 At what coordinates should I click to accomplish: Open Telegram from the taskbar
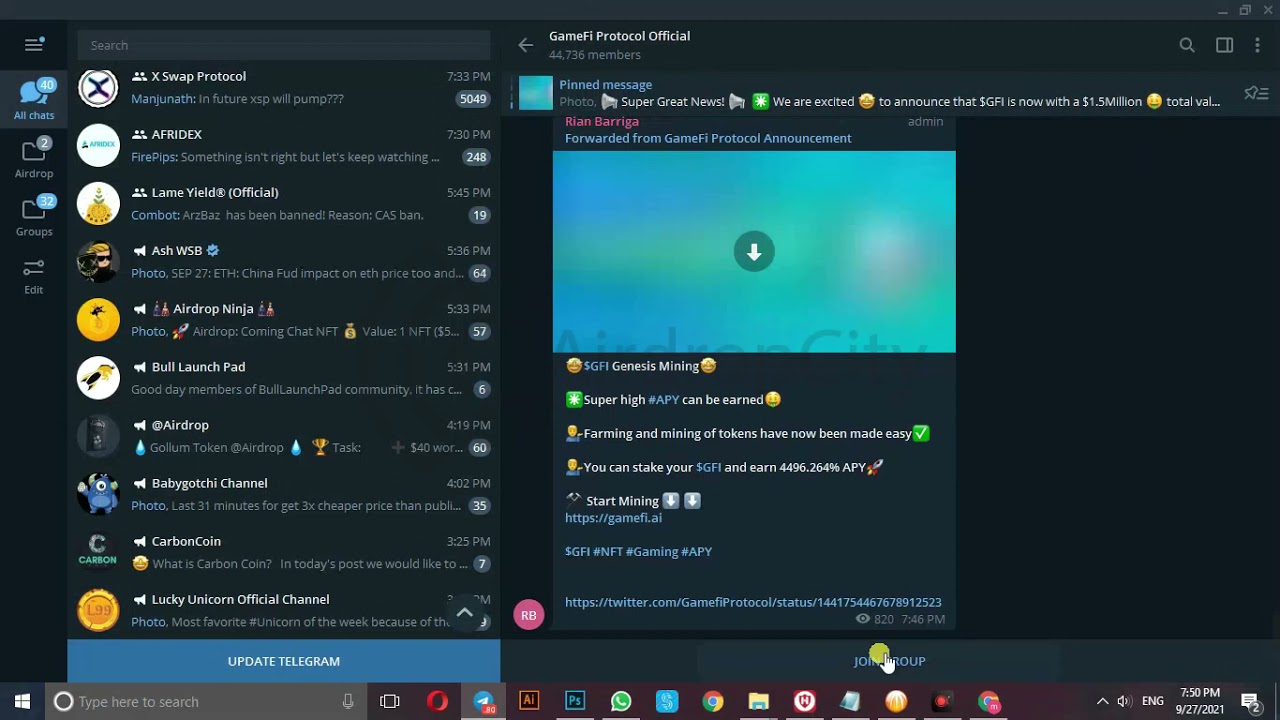coord(483,701)
